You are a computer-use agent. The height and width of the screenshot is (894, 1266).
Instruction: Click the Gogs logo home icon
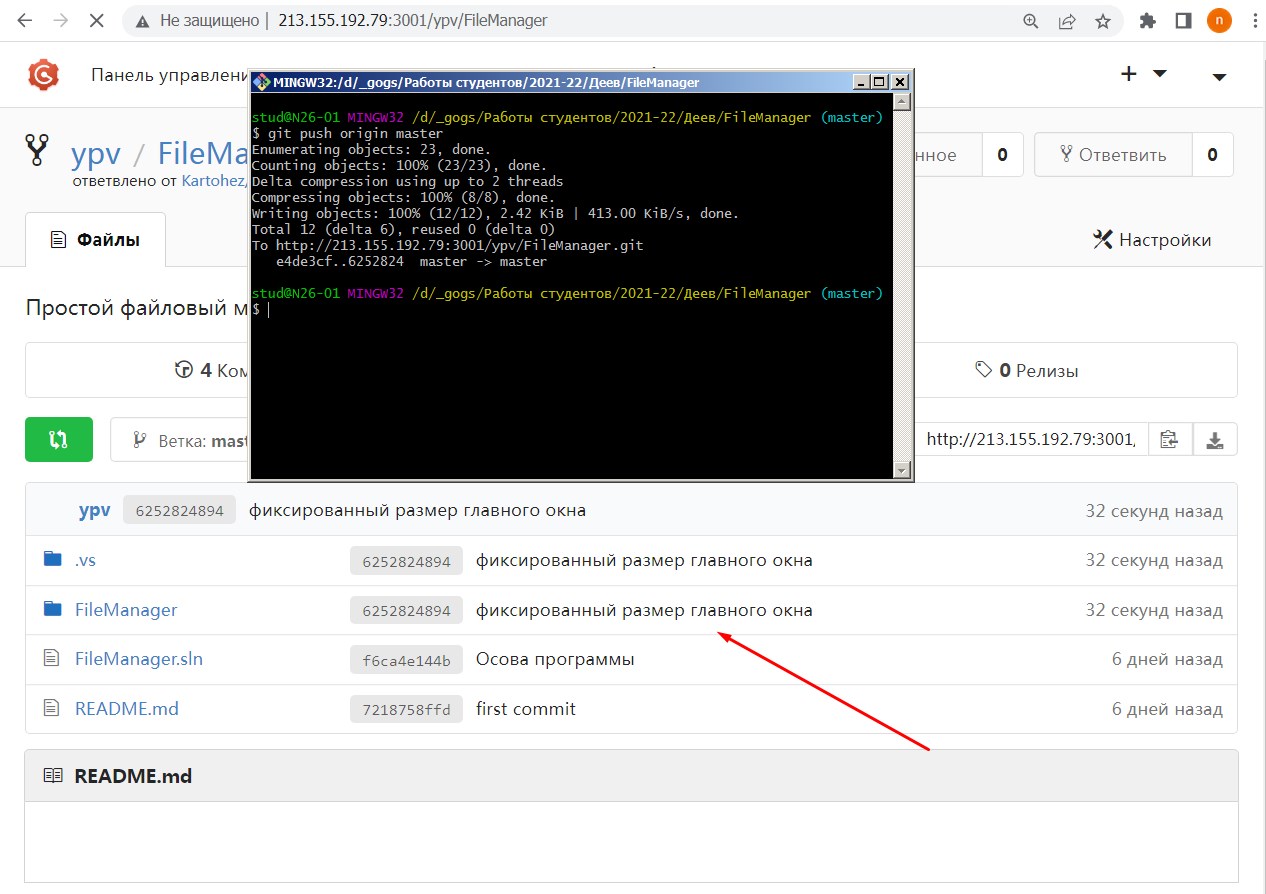pos(43,75)
